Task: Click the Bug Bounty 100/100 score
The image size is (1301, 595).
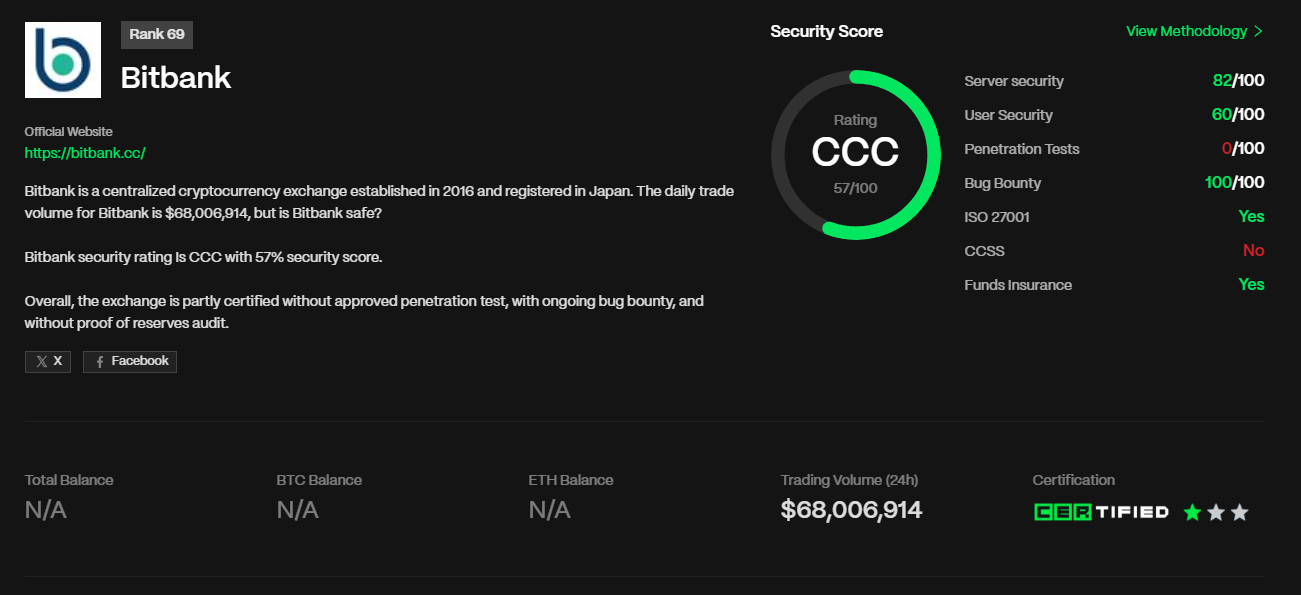Action: point(1234,183)
